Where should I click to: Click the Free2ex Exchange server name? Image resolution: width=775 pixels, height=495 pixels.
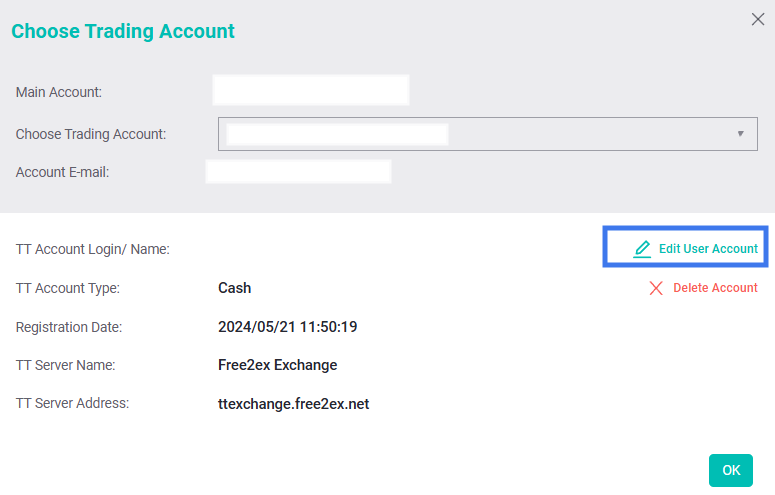[x=277, y=365]
